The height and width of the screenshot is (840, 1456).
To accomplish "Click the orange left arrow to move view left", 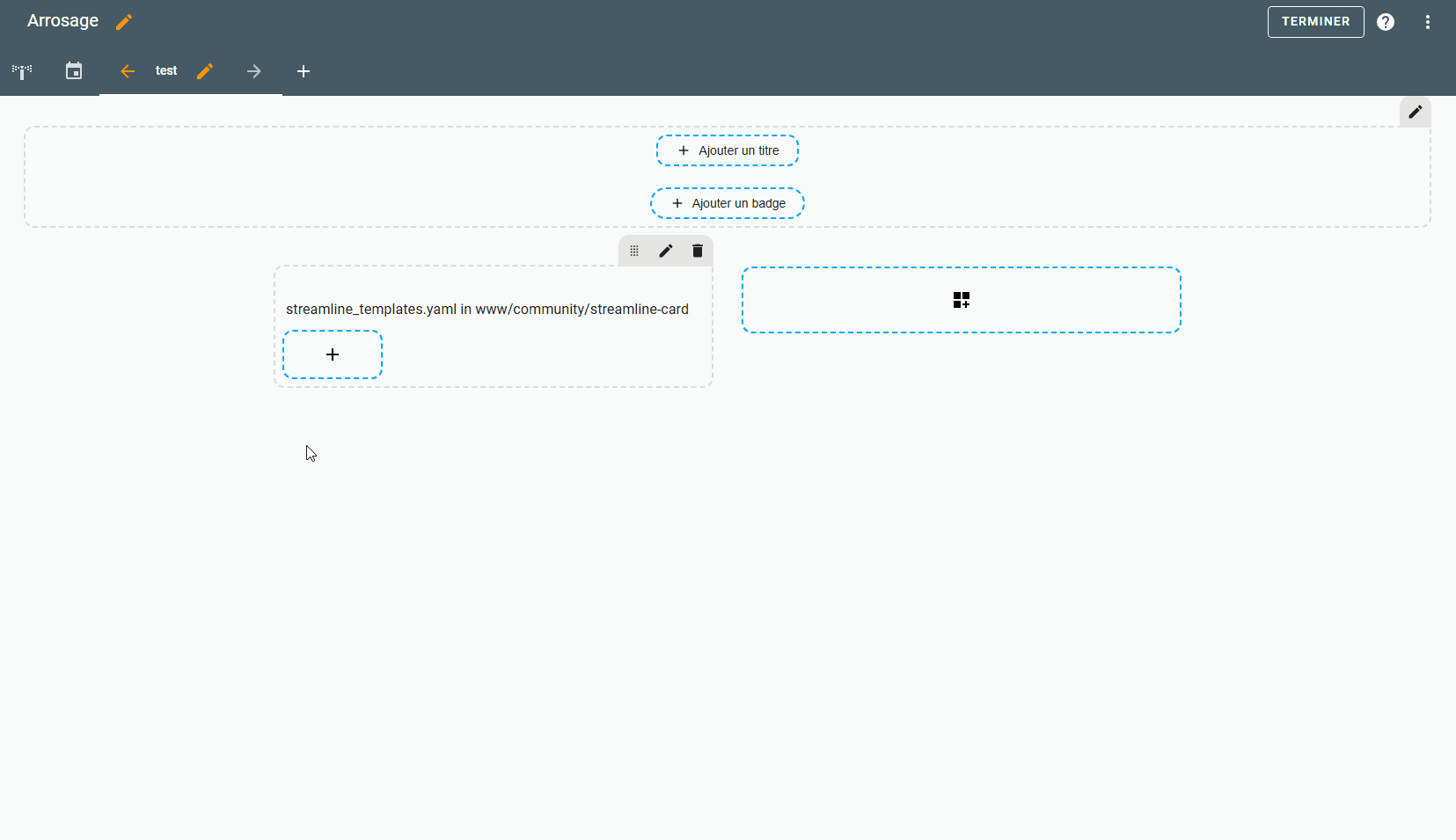I will click(128, 71).
